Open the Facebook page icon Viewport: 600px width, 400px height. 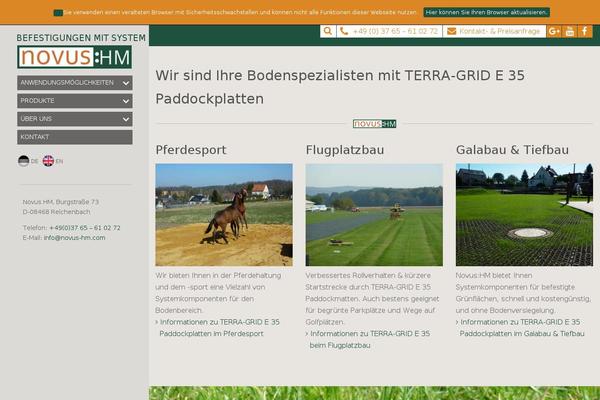pyautogui.click(x=585, y=31)
